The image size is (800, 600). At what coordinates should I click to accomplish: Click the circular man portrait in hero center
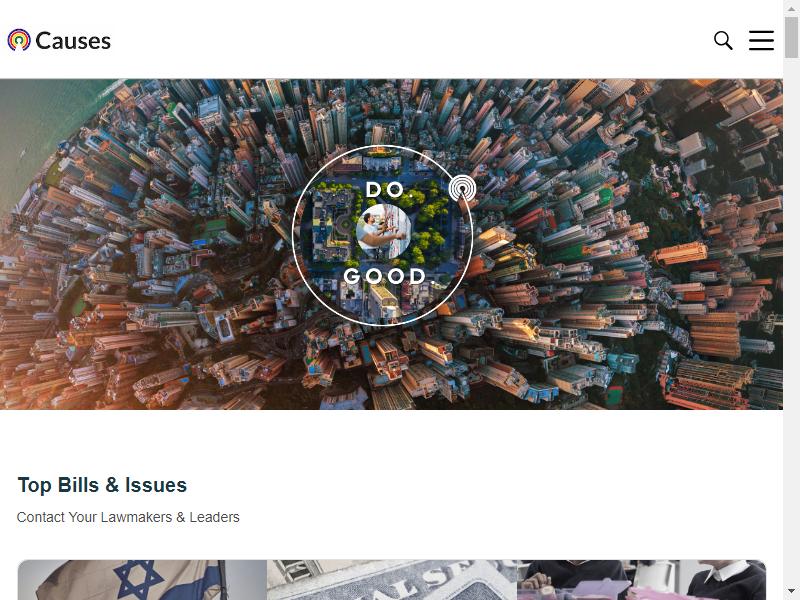pos(383,232)
